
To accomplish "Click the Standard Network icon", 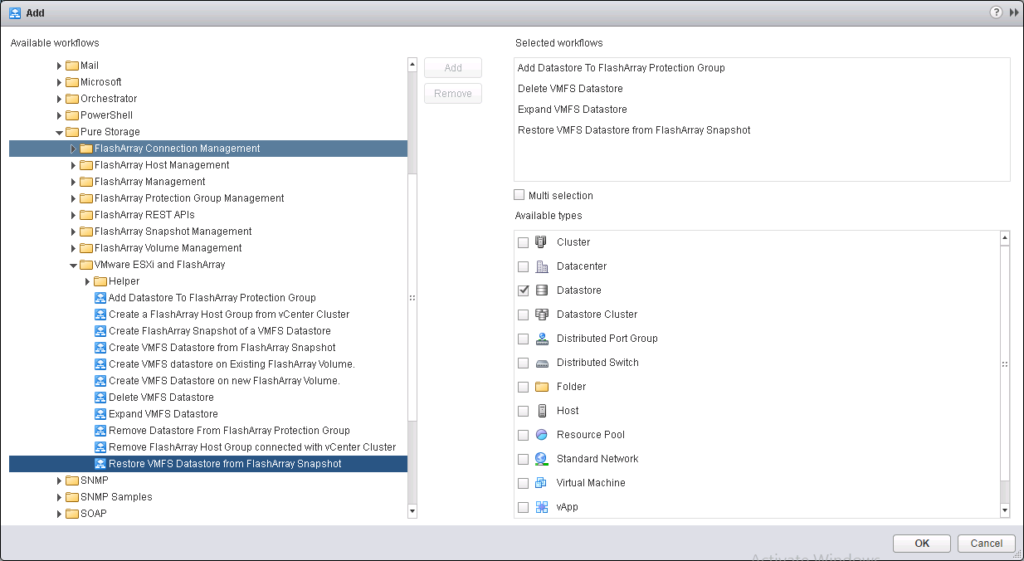I will pyautogui.click(x=541, y=459).
